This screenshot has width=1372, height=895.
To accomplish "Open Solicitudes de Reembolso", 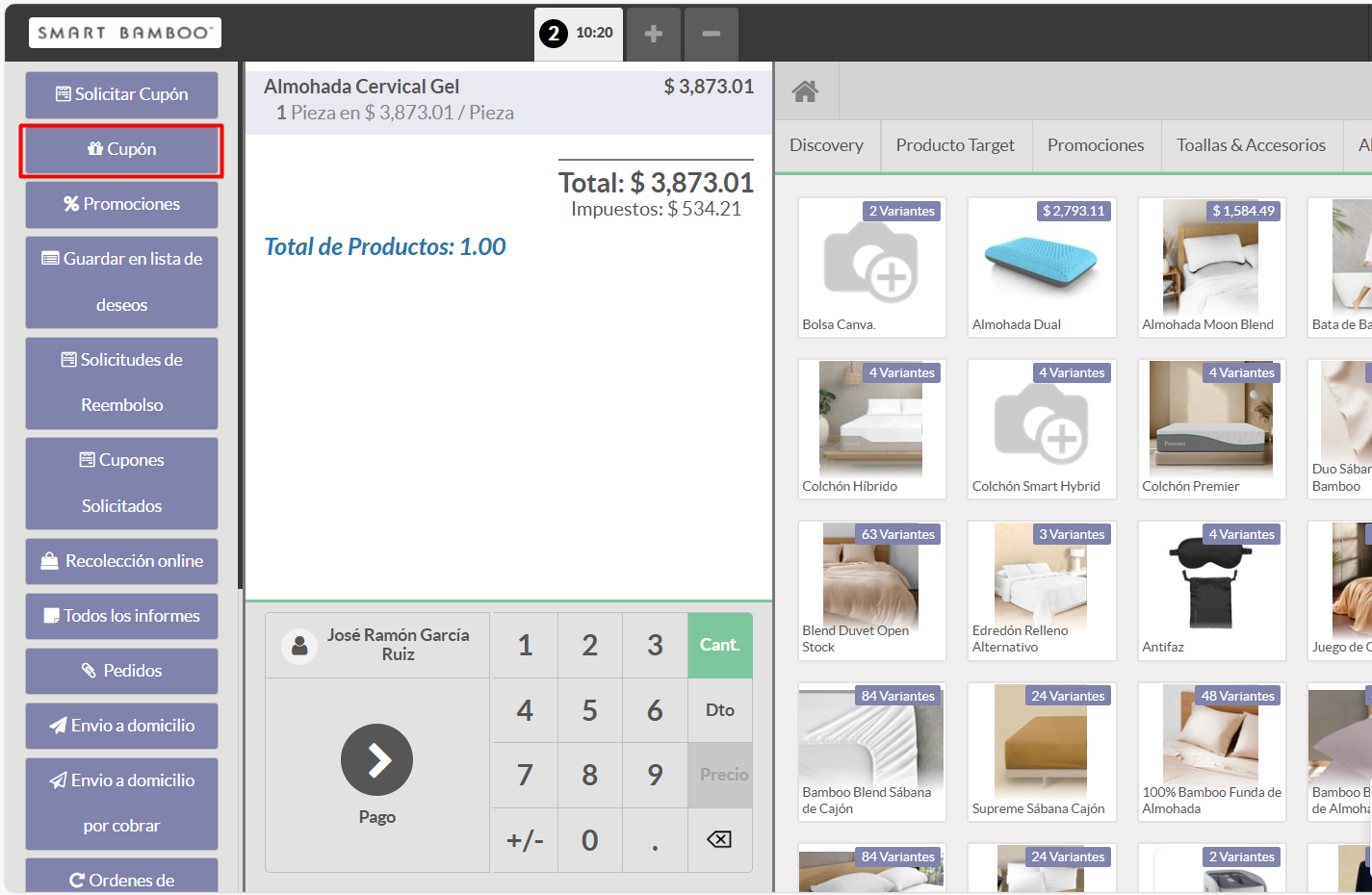I will [121, 382].
